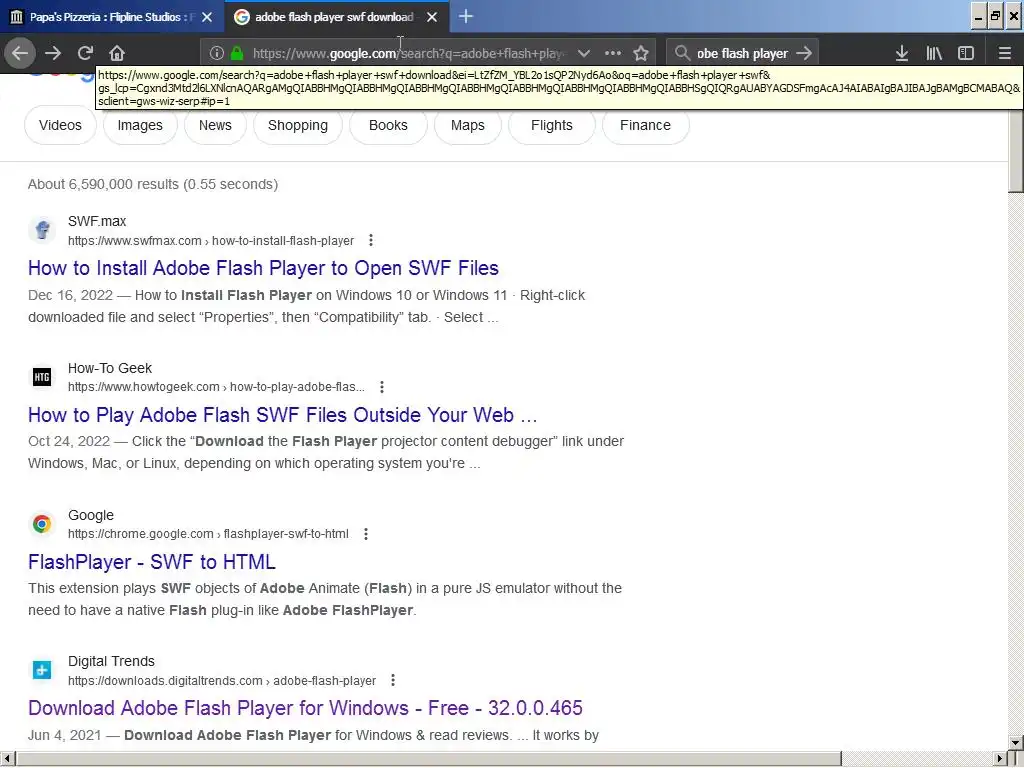The width and height of the screenshot is (1024, 768).
Task: Open more options for SWF.max result
Action: click(x=371, y=240)
